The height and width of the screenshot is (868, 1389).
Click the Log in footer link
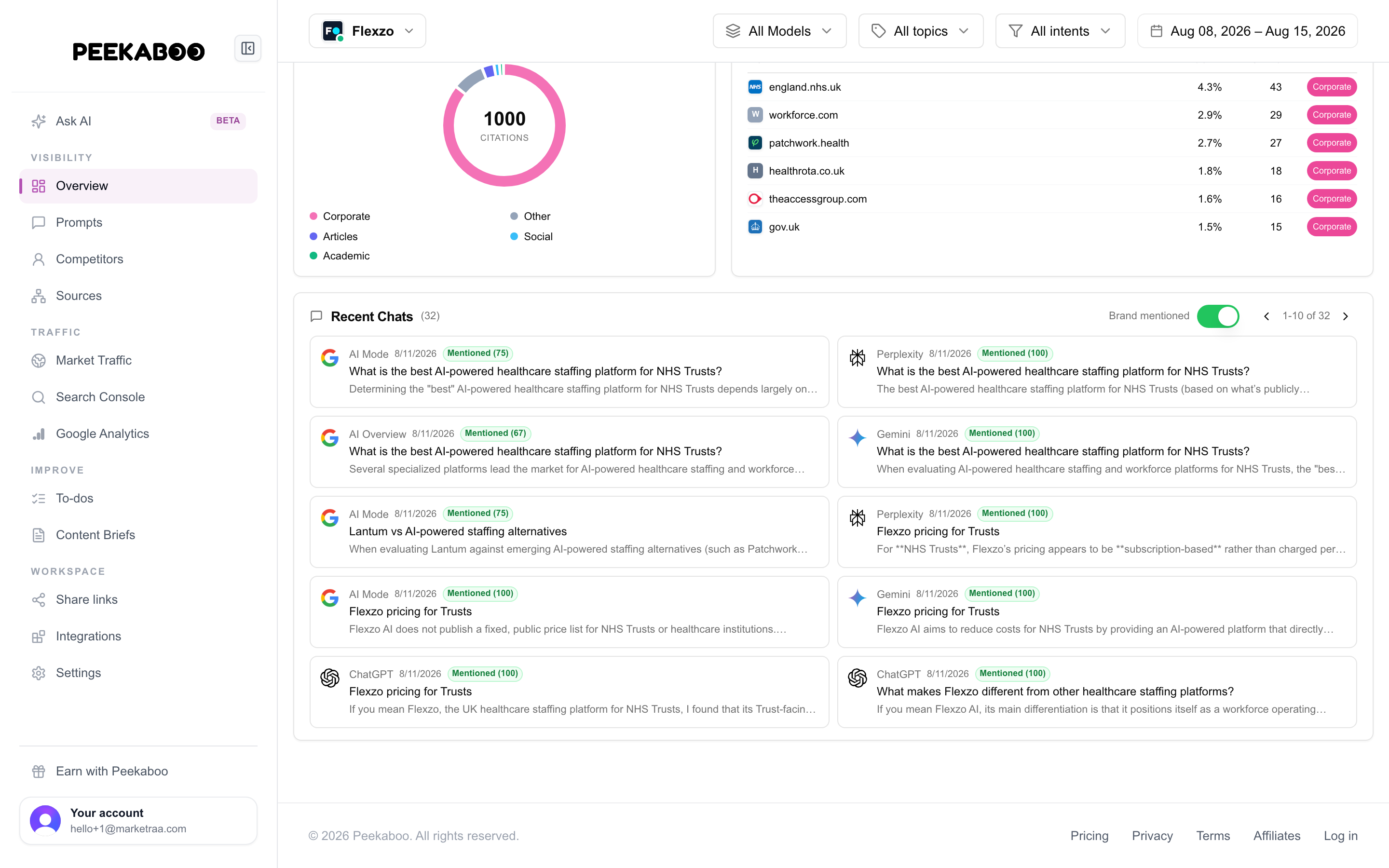click(x=1340, y=836)
